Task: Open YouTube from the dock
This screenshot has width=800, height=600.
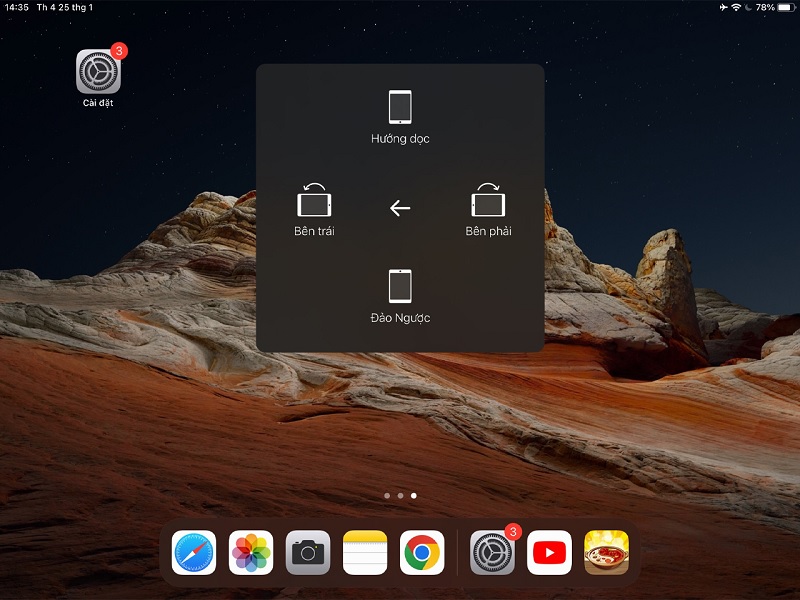Action: [547, 551]
